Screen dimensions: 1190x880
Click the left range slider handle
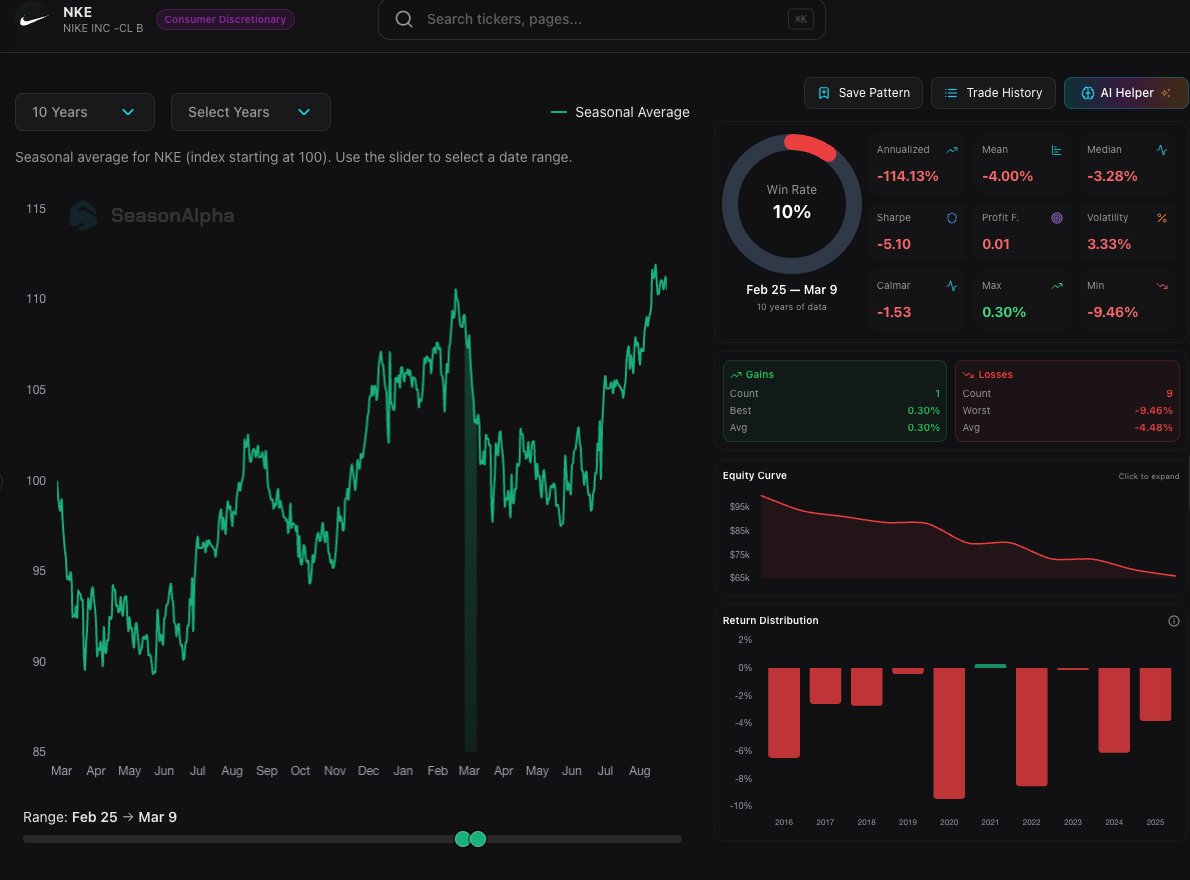click(462, 839)
